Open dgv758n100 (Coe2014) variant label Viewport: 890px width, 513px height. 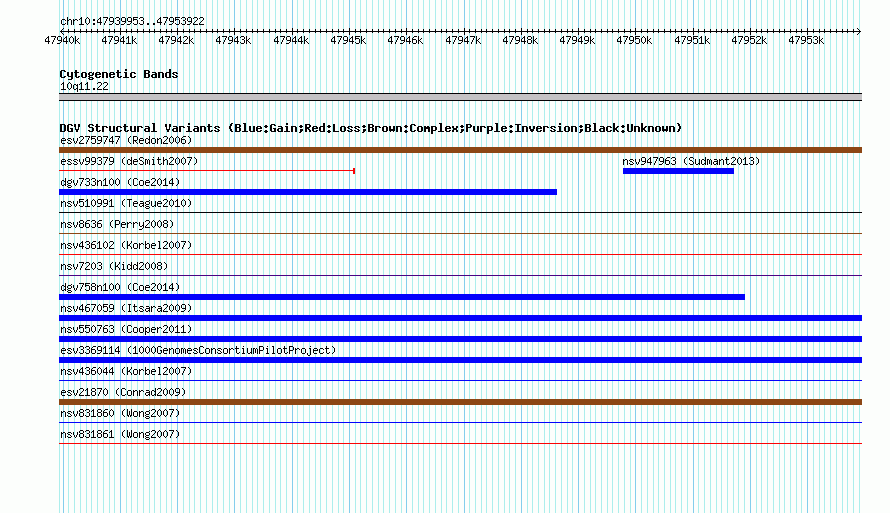120,287
